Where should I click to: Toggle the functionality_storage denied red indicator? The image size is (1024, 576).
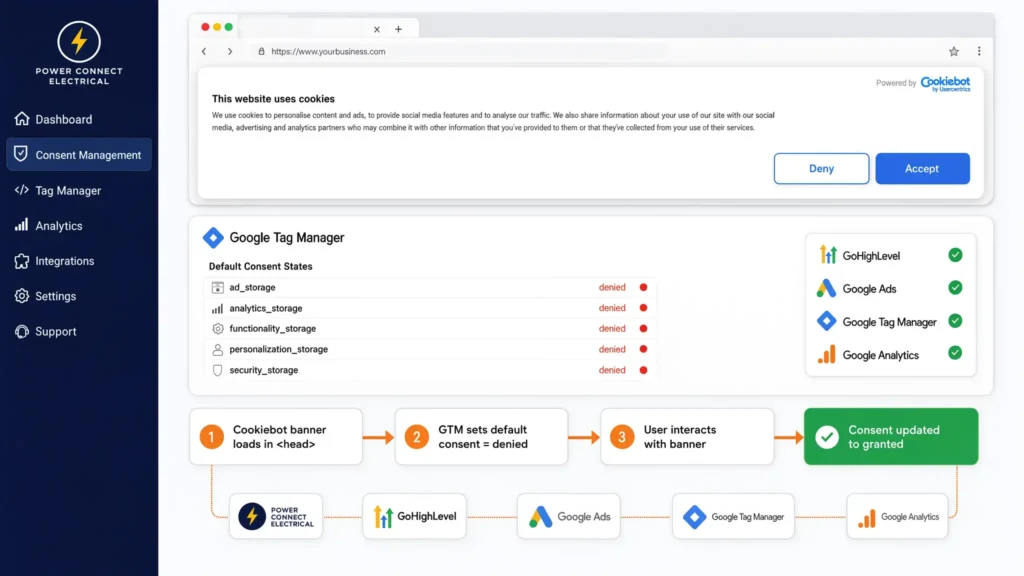(x=643, y=328)
